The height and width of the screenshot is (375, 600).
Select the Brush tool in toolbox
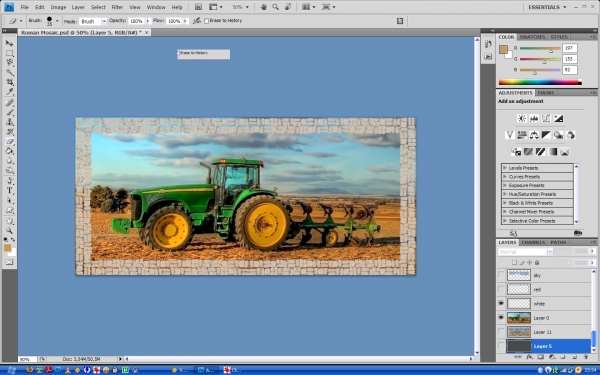pyautogui.click(x=9, y=112)
